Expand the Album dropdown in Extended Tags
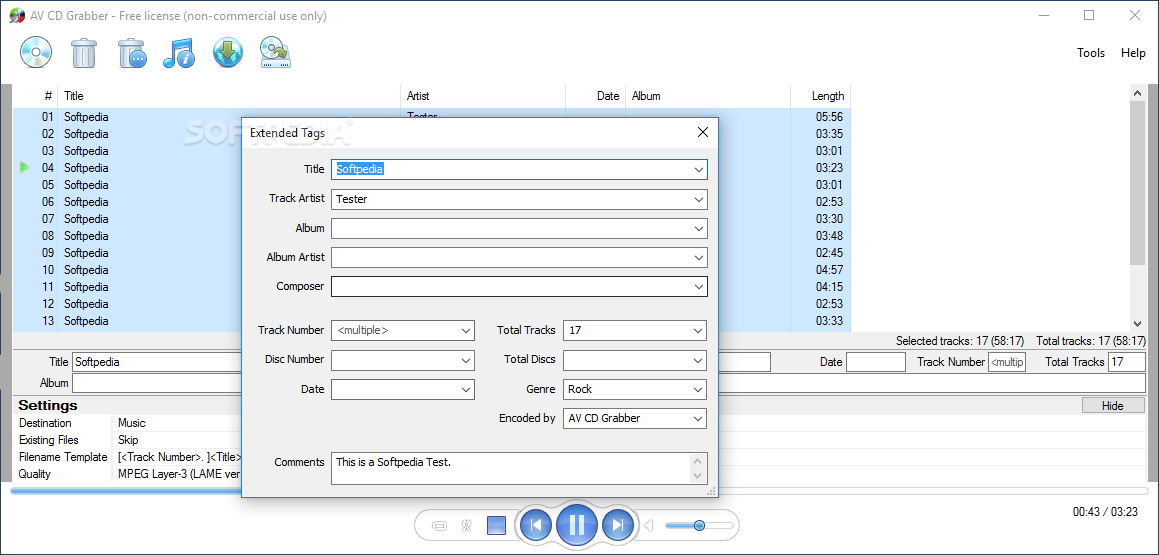This screenshot has width=1159, height=555. point(699,228)
